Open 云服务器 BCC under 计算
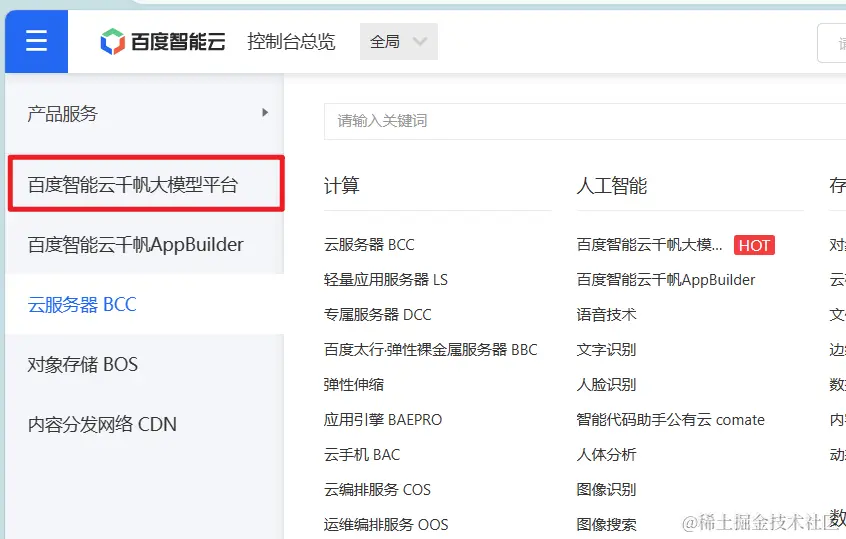Screen dimensions: 846x539 tap(369, 245)
